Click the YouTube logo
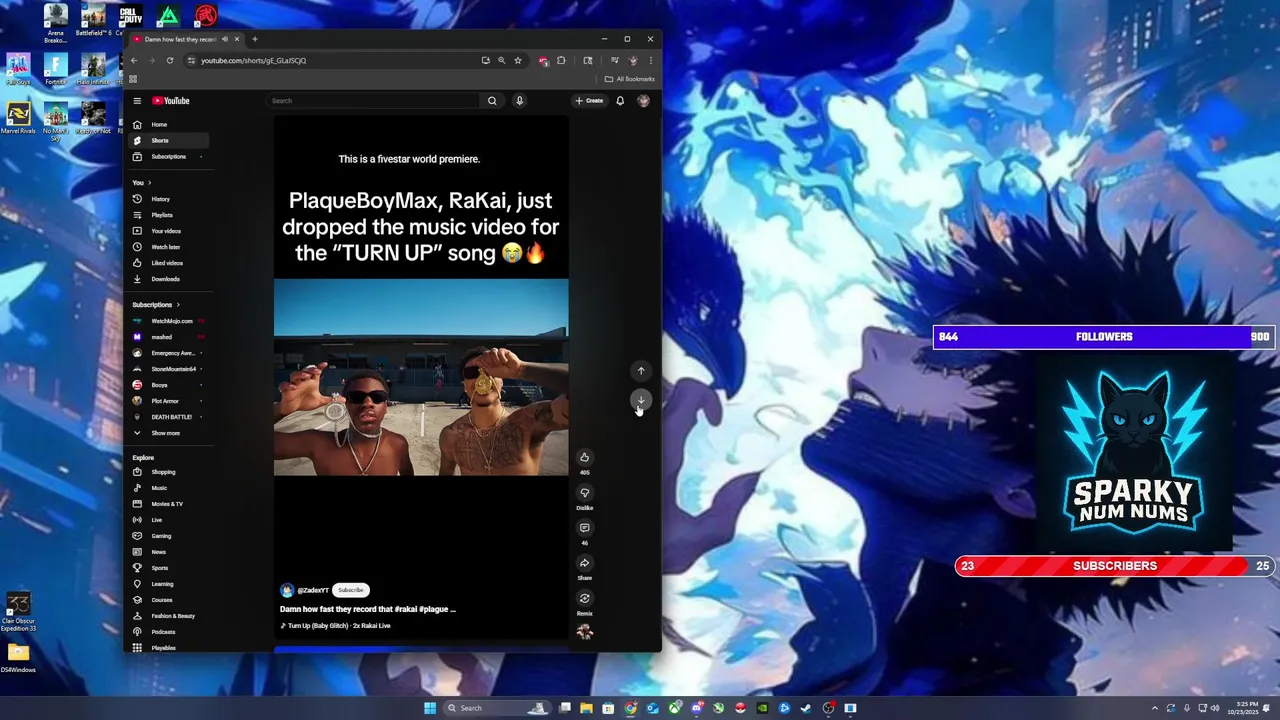Screen dimensions: 1280x720 pyautogui.click(x=171, y=101)
